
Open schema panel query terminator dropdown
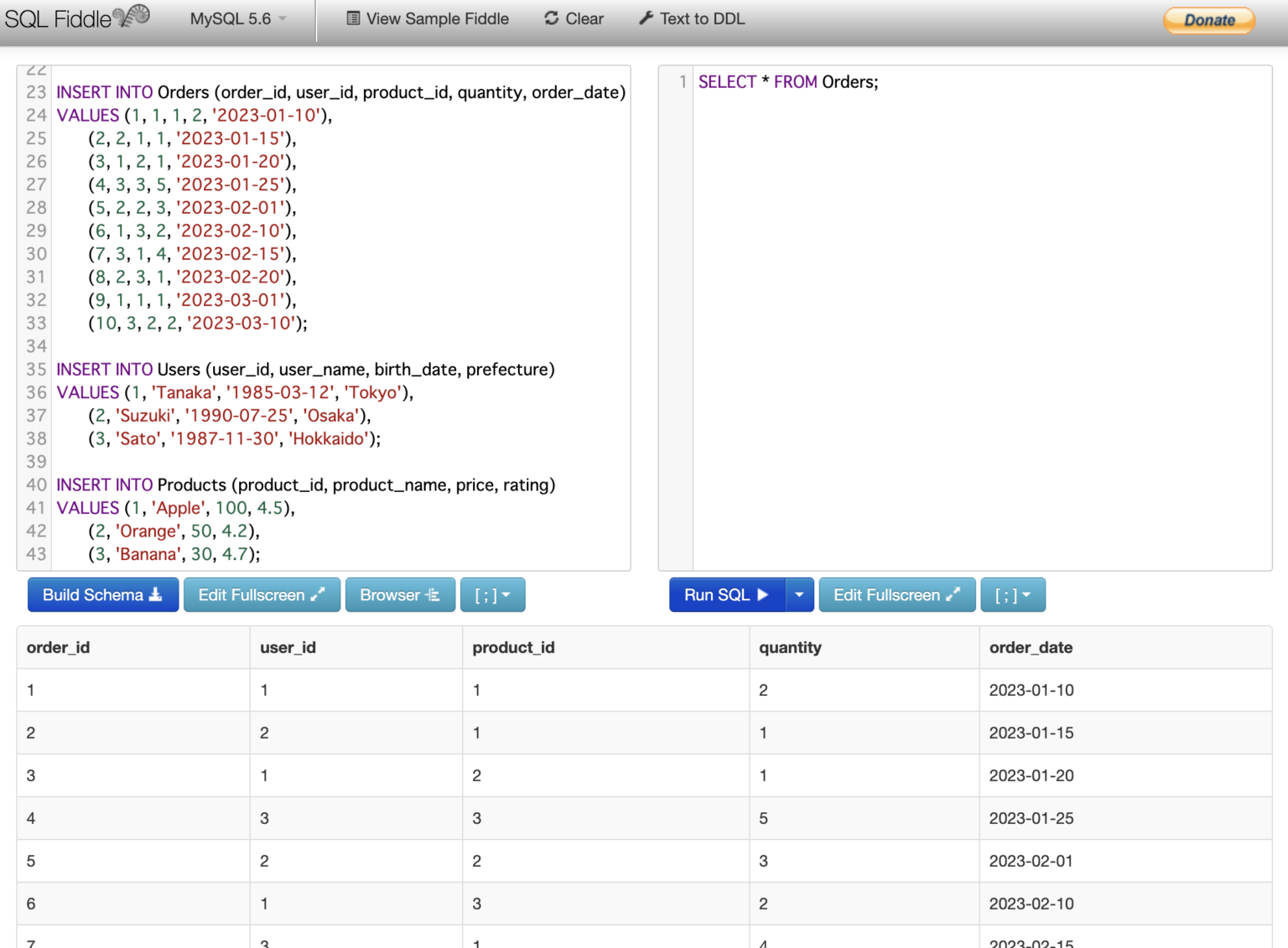(x=492, y=595)
